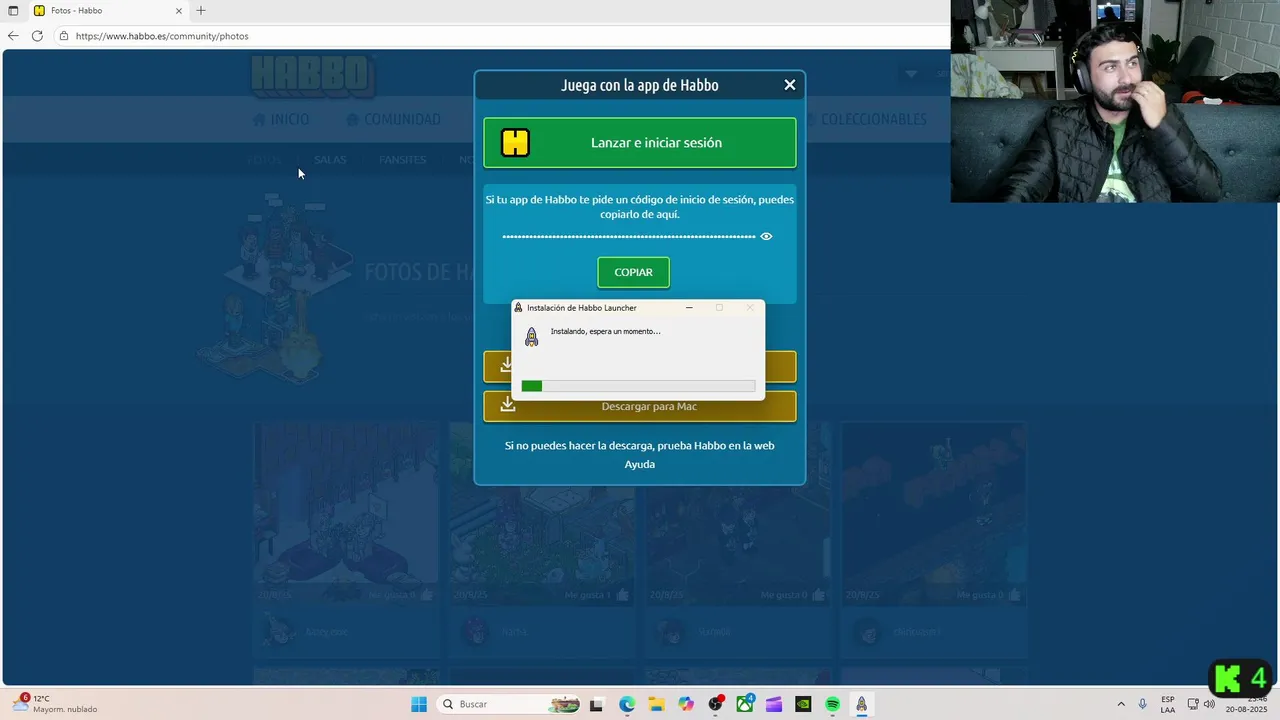Screen dimensions: 1280x720
Task: Click the installer progress bar
Action: pos(638,386)
